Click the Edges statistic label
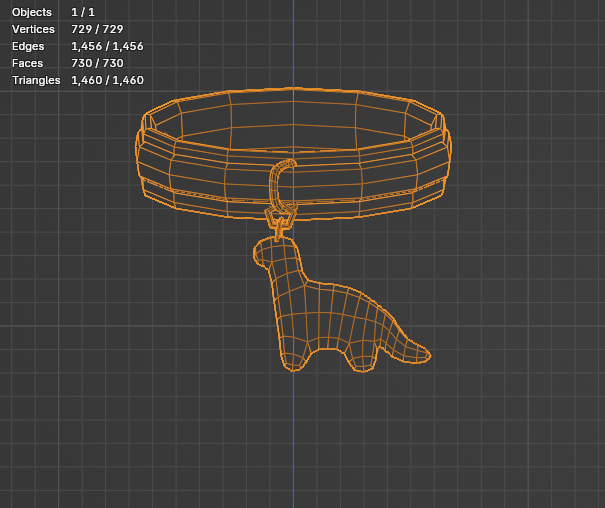 coord(28,46)
